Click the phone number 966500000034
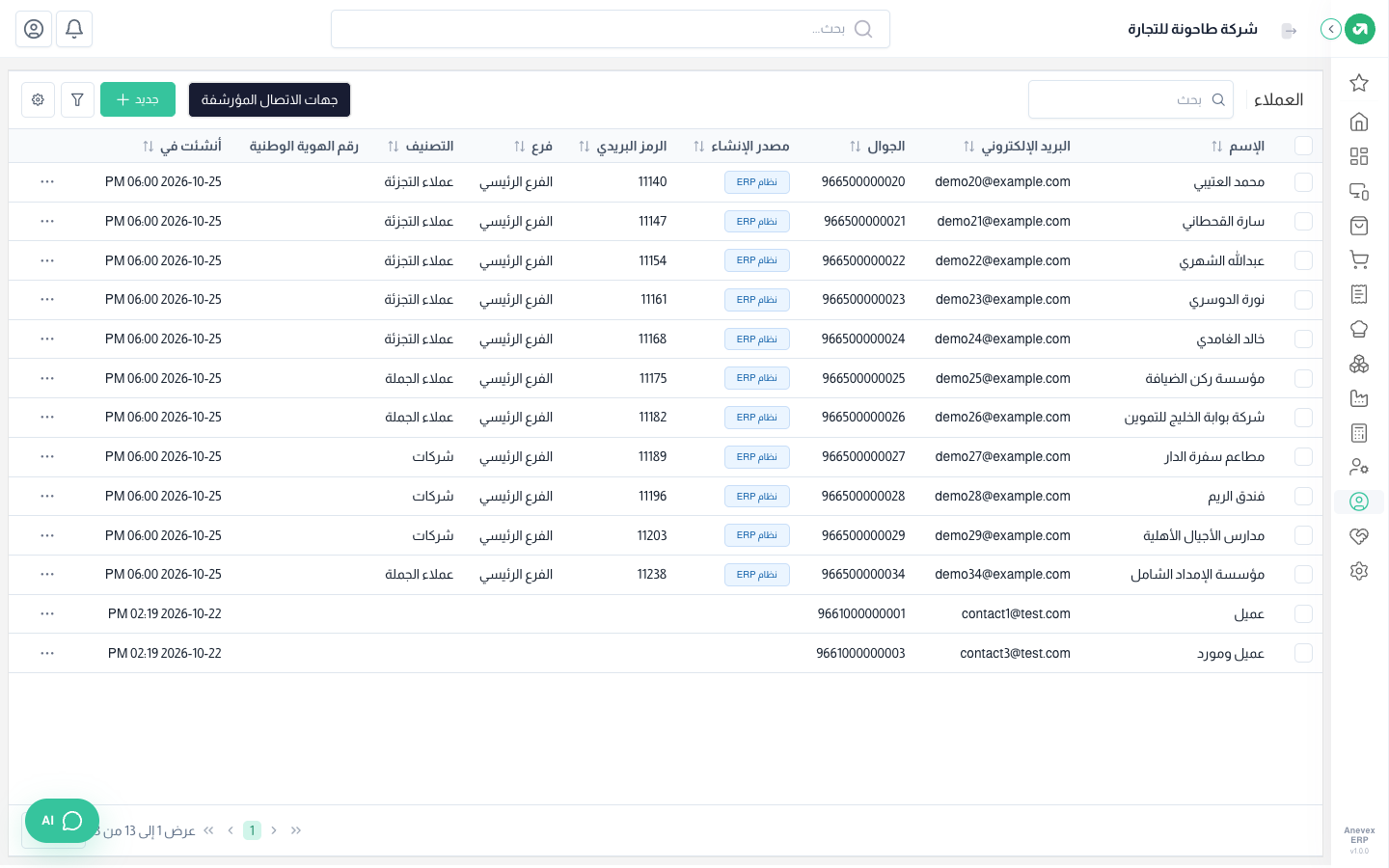Viewport: 1389px width, 868px height. pyautogui.click(x=863, y=574)
